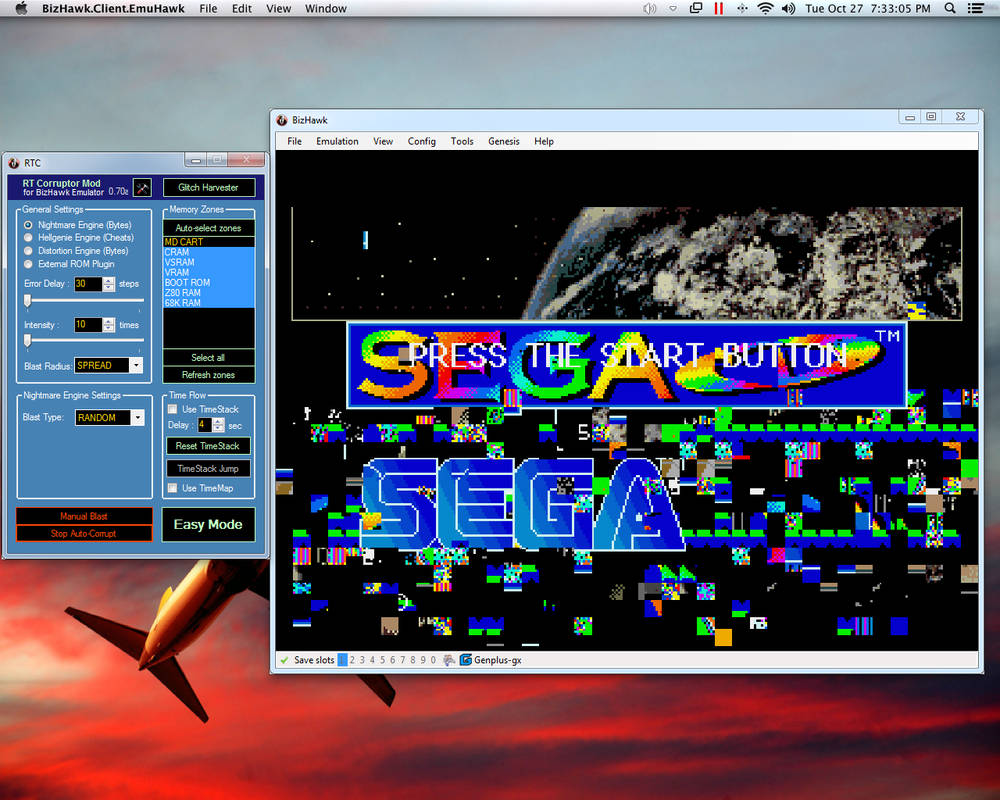Screen dimensions: 1000x800
Task: Open the Apple menu
Action: pyautogui.click(x=21, y=8)
